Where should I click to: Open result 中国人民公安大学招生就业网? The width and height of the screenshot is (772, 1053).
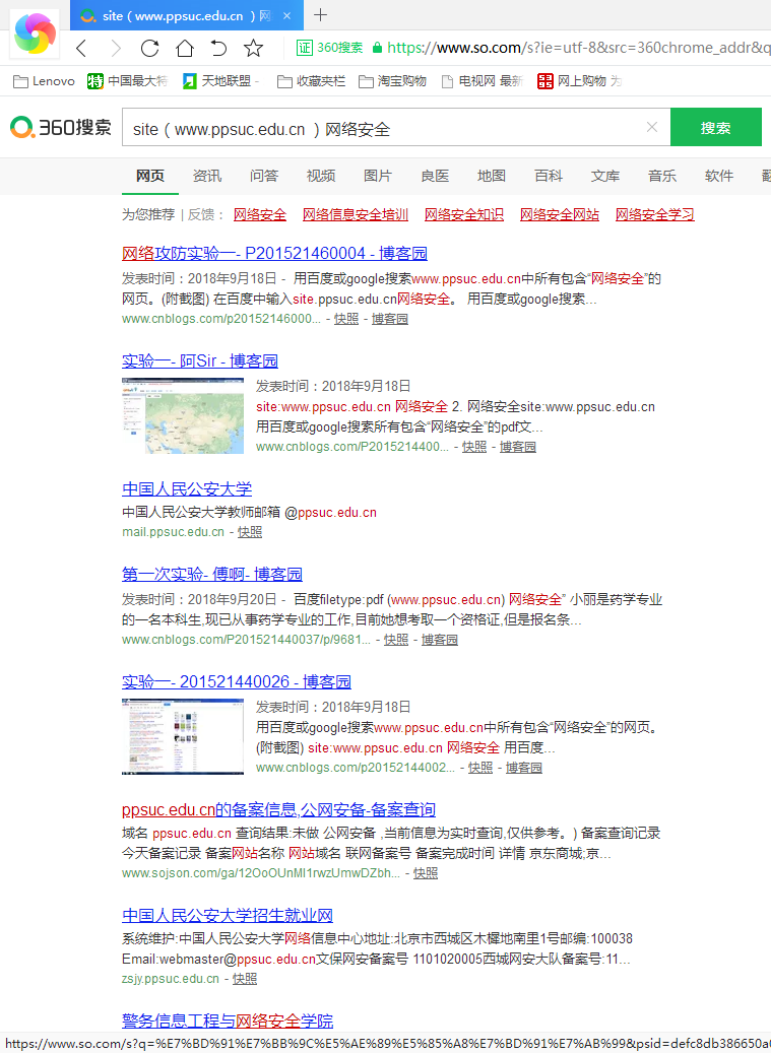coord(228,915)
